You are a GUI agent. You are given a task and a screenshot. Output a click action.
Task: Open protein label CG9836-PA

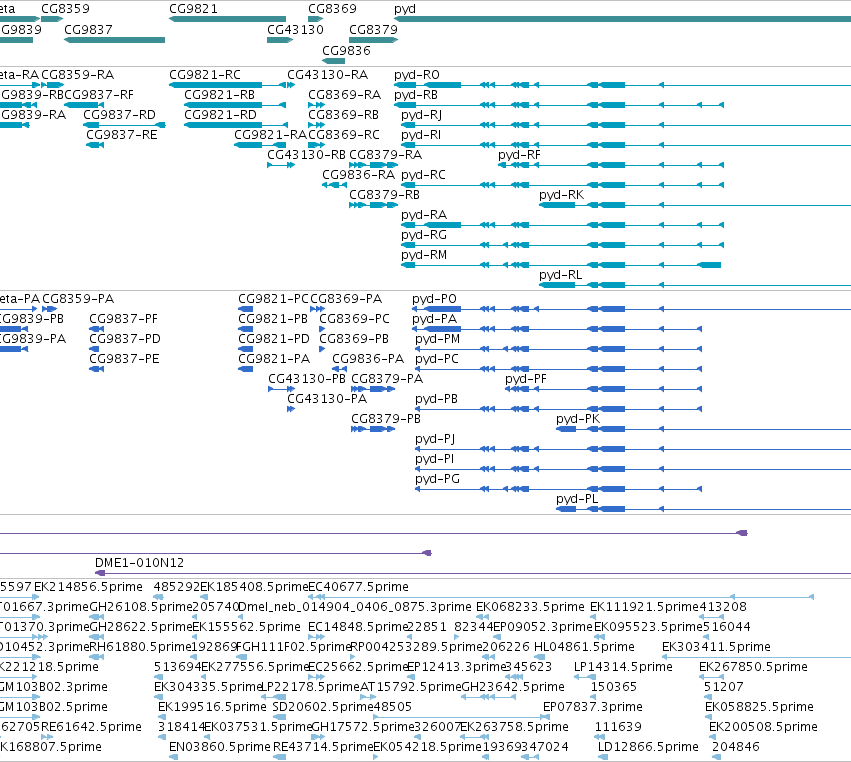click(368, 359)
